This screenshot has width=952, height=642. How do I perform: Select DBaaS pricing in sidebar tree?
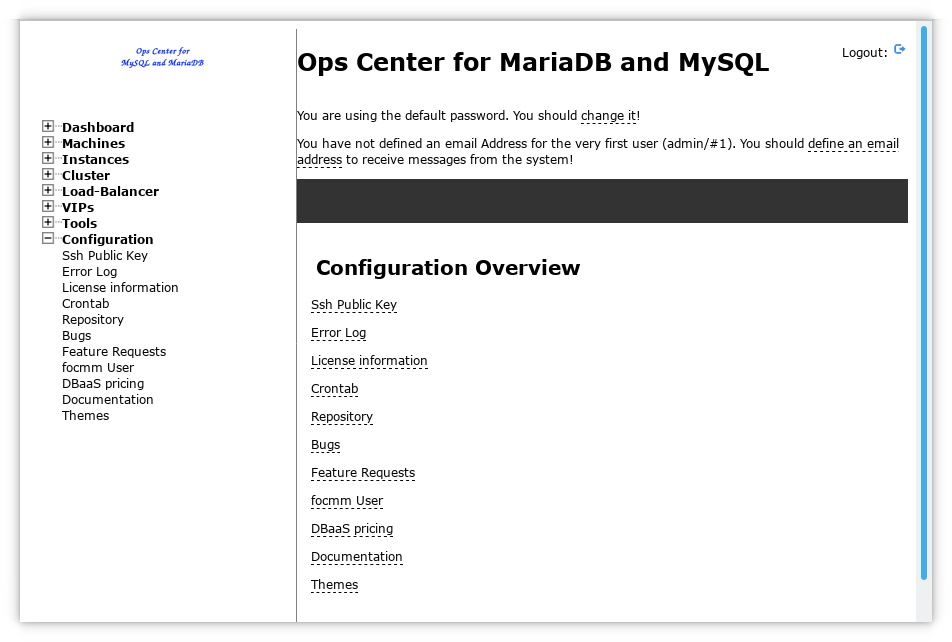point(103,383)
